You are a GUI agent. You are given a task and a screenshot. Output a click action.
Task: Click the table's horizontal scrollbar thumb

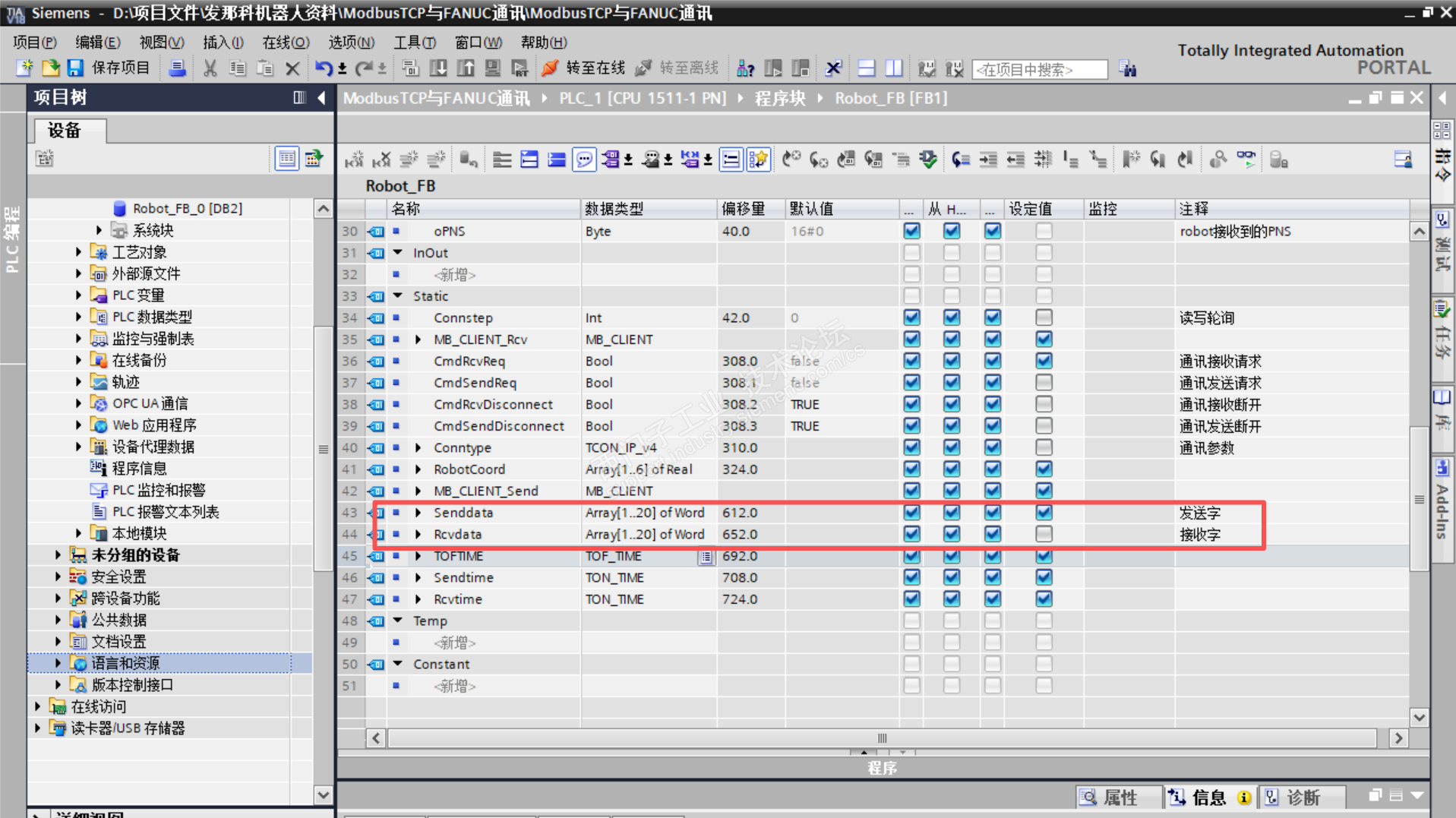pos(882,738)
